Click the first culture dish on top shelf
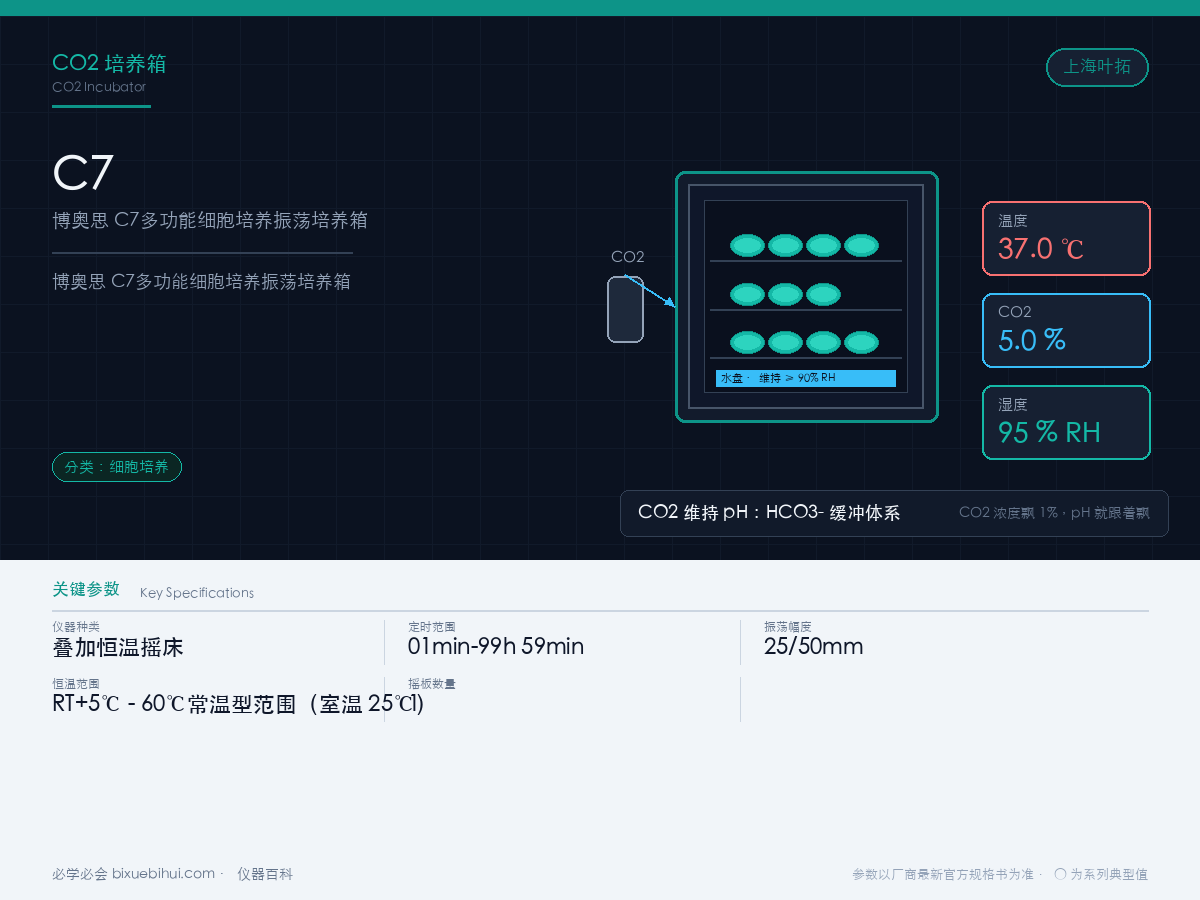The height and width of the screenshot is (900, 1200). pos(747,245)
